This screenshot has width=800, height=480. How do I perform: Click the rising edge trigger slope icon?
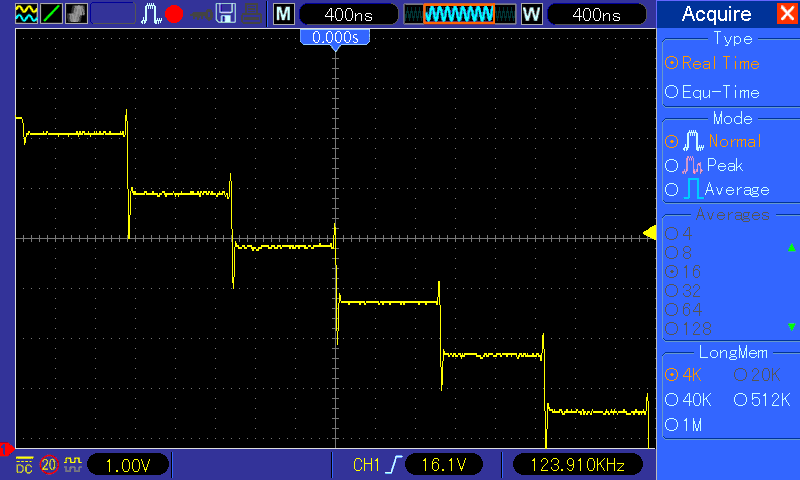tap(394, 465)
